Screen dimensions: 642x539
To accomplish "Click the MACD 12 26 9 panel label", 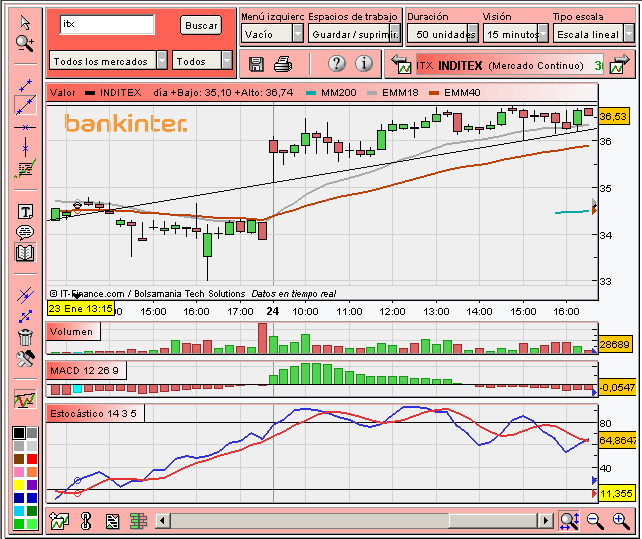I will [x=86, y=370].
